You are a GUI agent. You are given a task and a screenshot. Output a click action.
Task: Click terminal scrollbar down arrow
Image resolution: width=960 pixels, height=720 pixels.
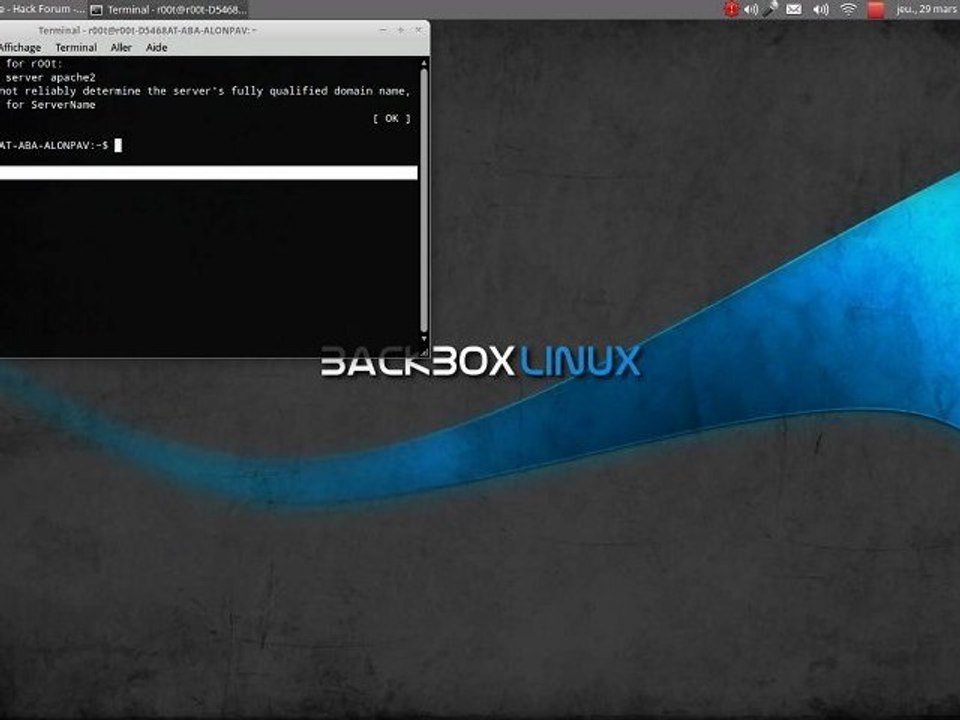[424, 339]
